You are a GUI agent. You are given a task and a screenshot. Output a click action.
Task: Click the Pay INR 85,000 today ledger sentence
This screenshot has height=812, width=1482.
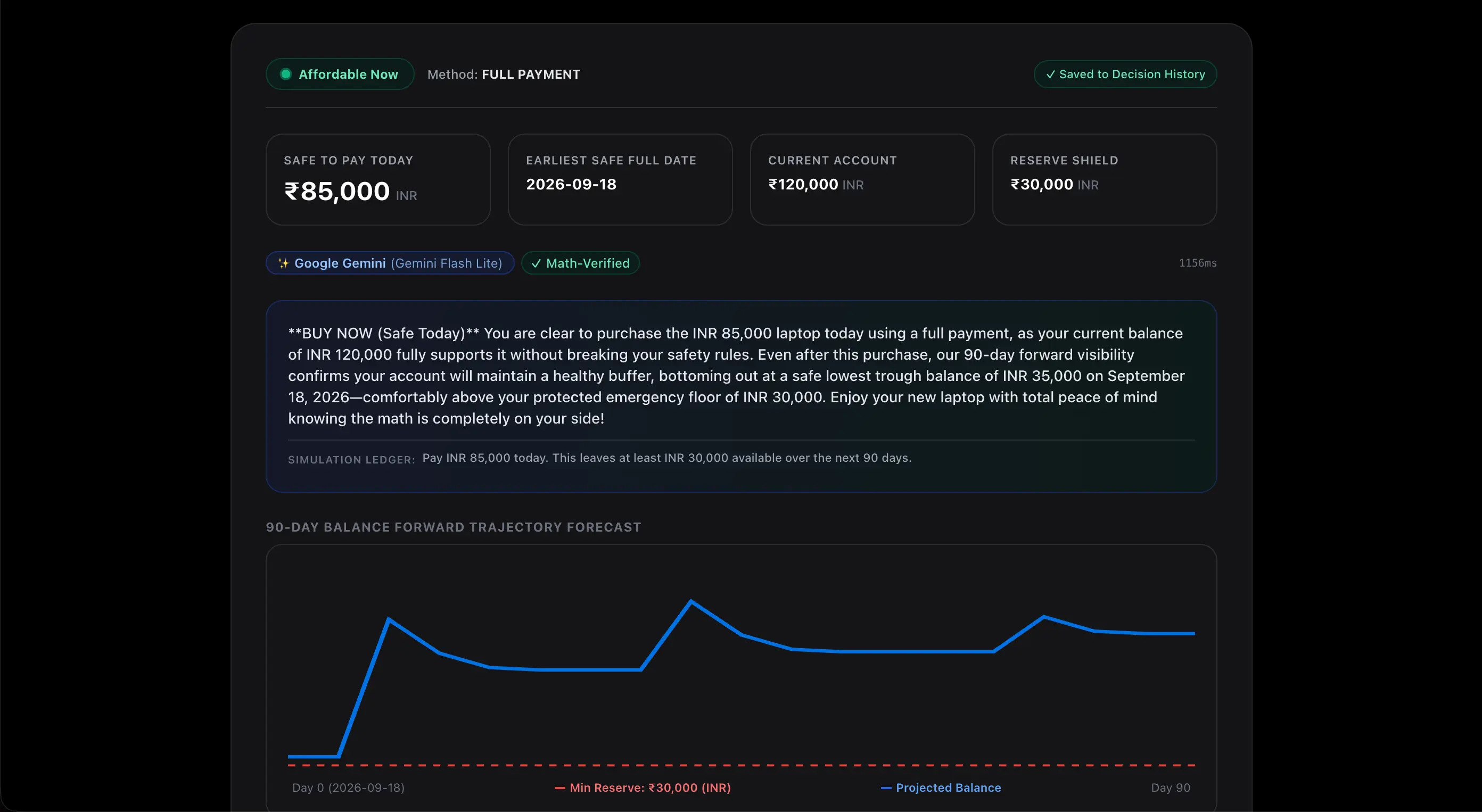pos(667,458)
